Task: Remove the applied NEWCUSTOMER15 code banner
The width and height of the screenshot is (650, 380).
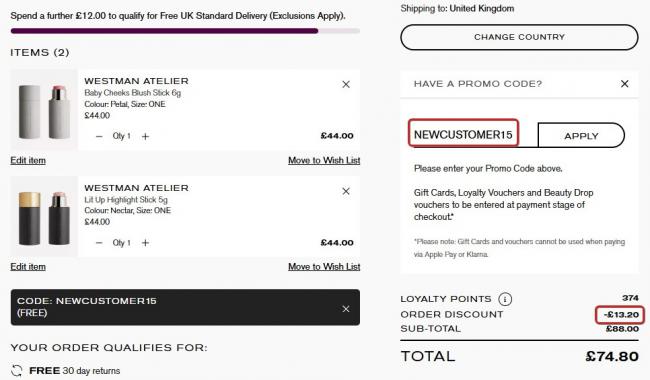Action: pyautogui.click(x=346, y=309)
